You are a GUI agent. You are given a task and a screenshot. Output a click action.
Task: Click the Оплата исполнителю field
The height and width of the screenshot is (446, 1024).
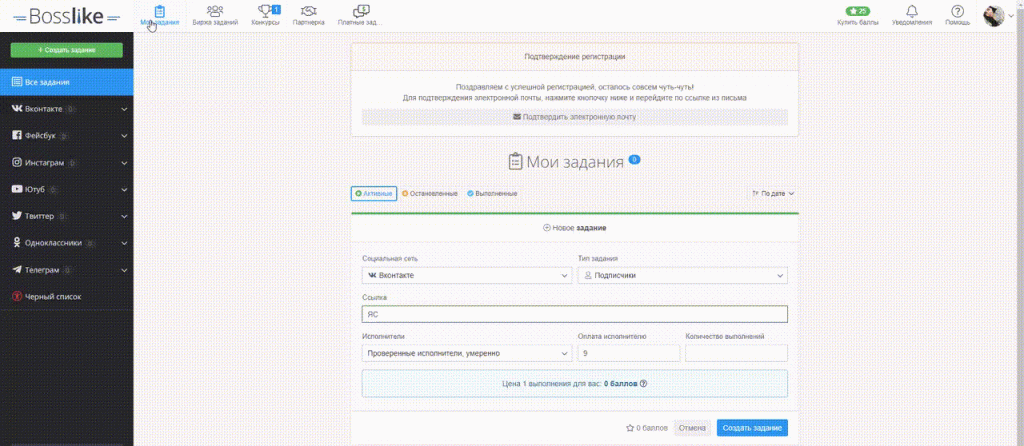pos(629,353)
